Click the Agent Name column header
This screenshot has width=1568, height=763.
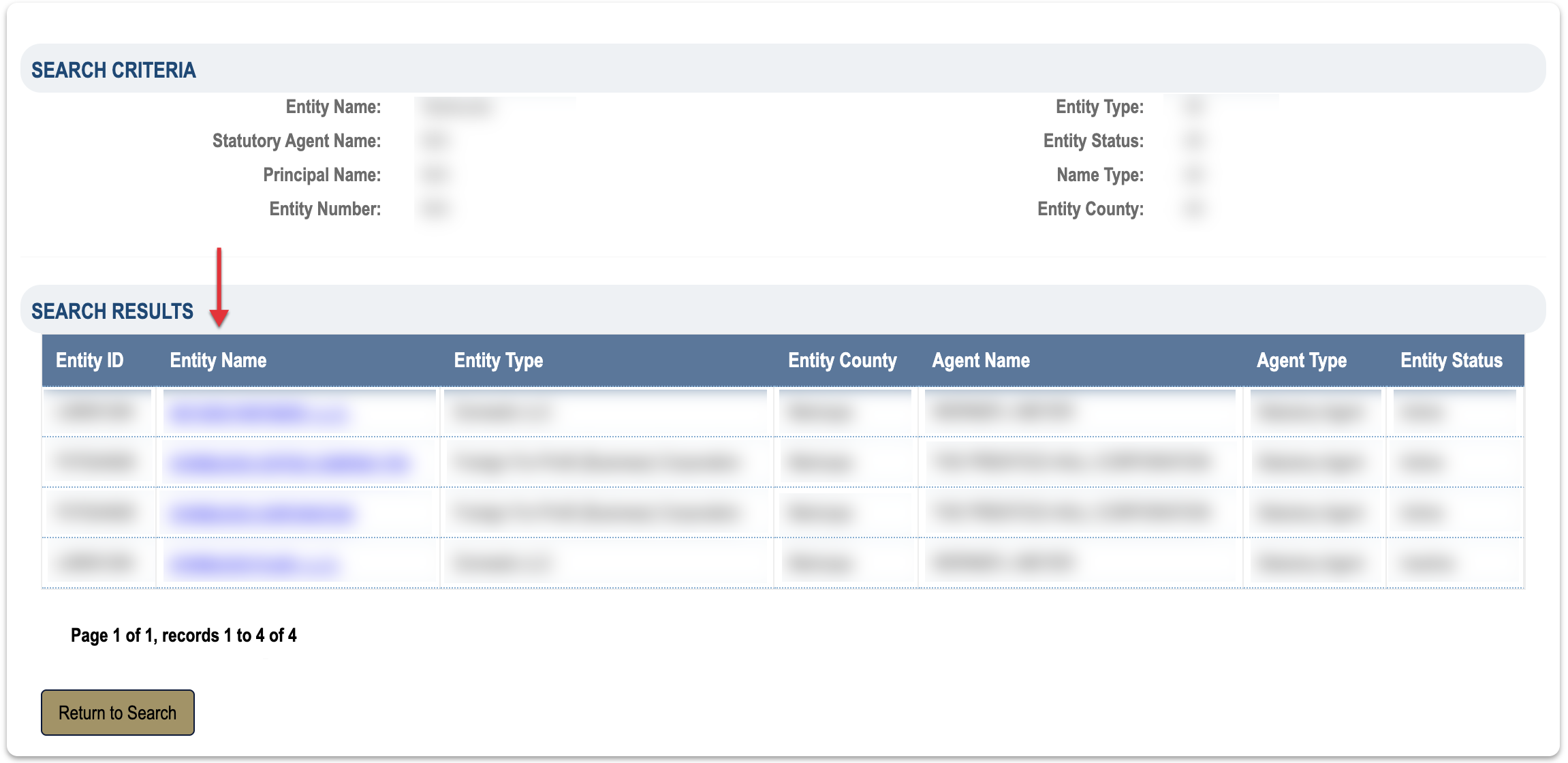[980, 360]
